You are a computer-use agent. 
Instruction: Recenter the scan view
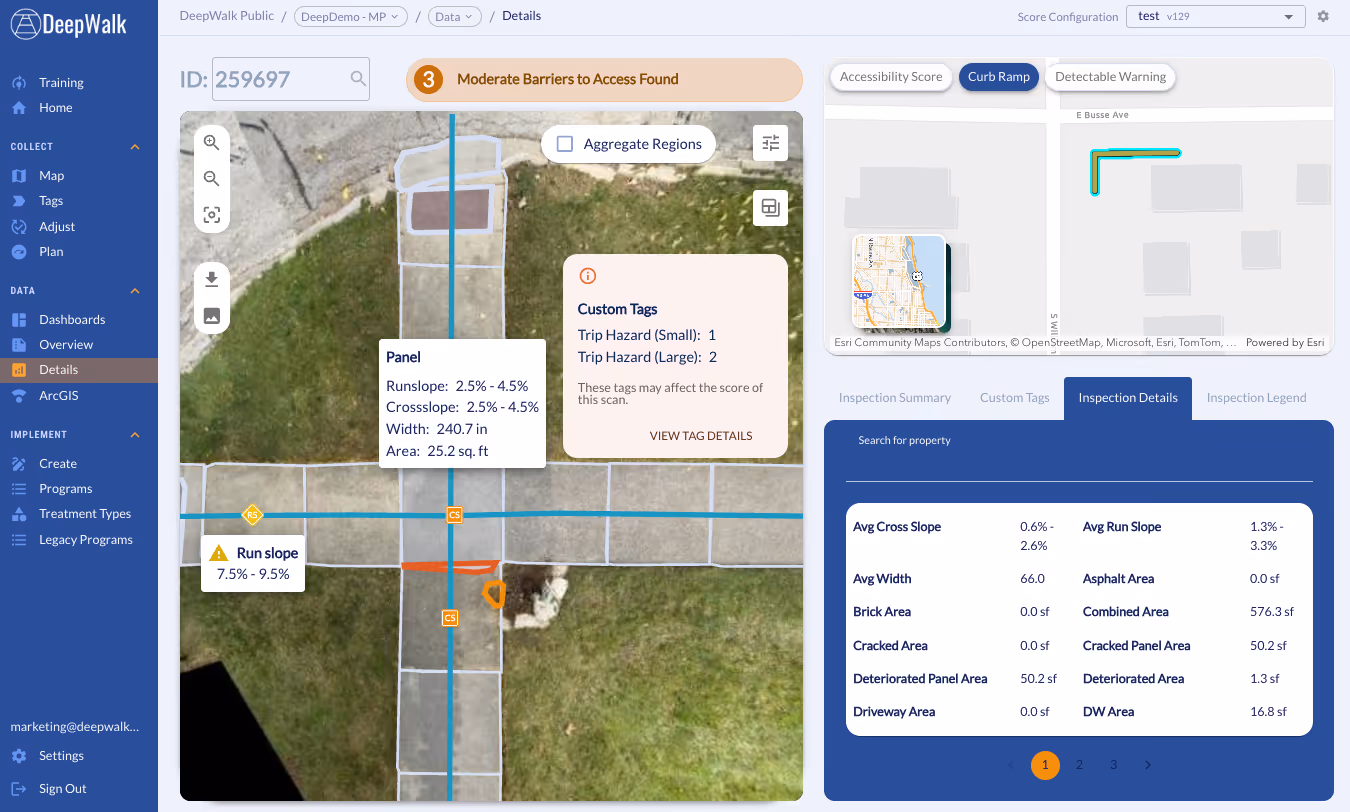pos(211,215)
